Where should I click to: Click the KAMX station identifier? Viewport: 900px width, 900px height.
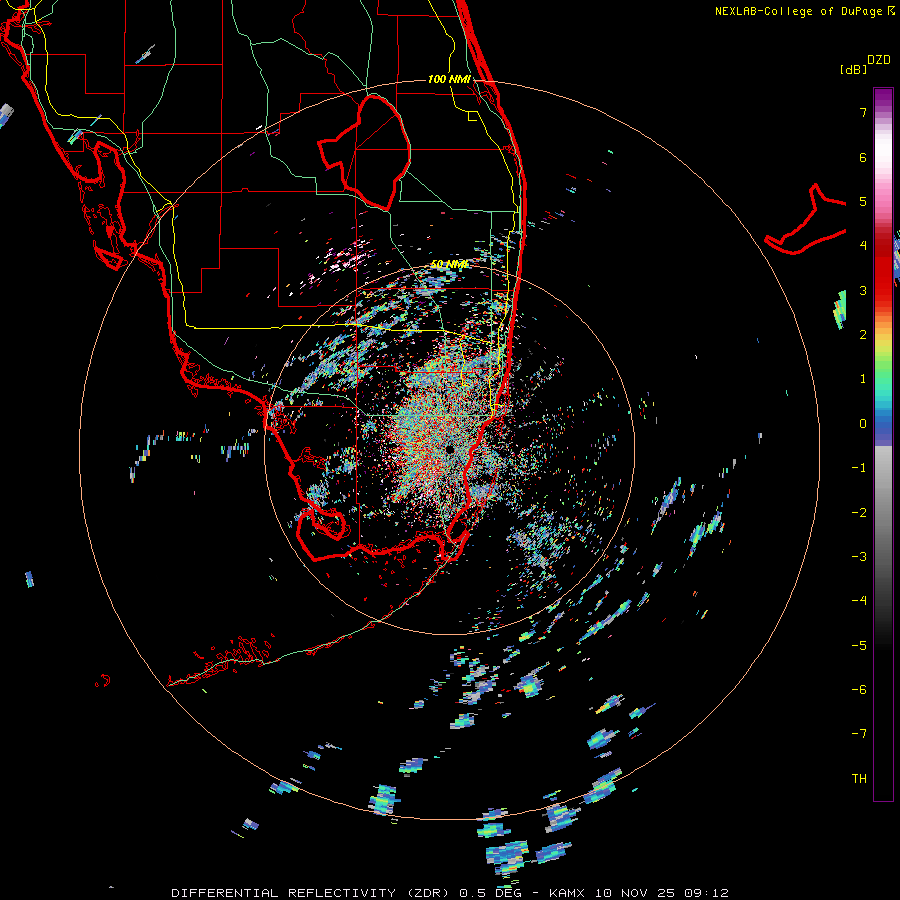tap(567, 893)
